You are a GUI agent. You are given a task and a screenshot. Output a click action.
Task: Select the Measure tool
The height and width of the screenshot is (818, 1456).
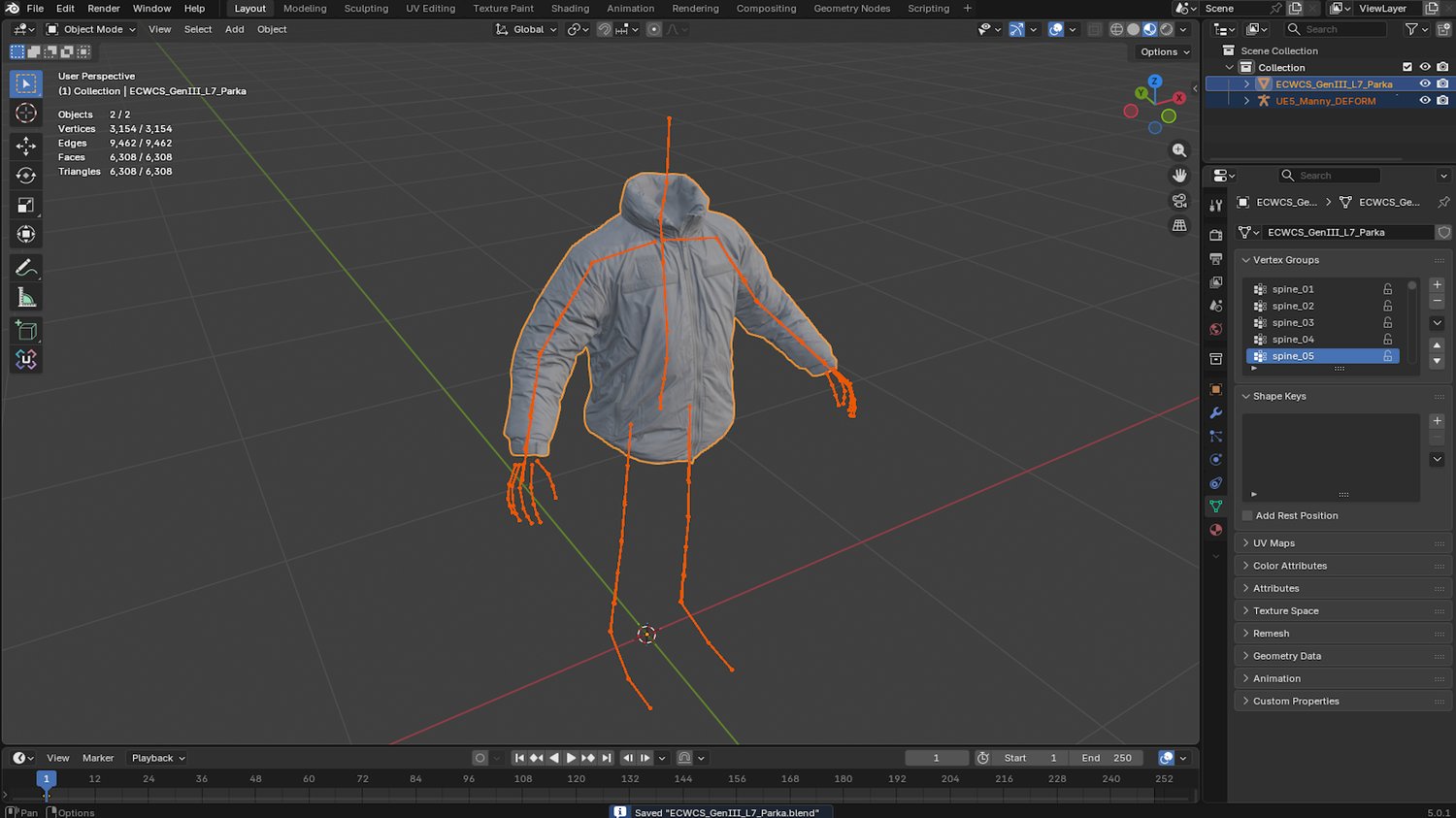click(26, 298)
